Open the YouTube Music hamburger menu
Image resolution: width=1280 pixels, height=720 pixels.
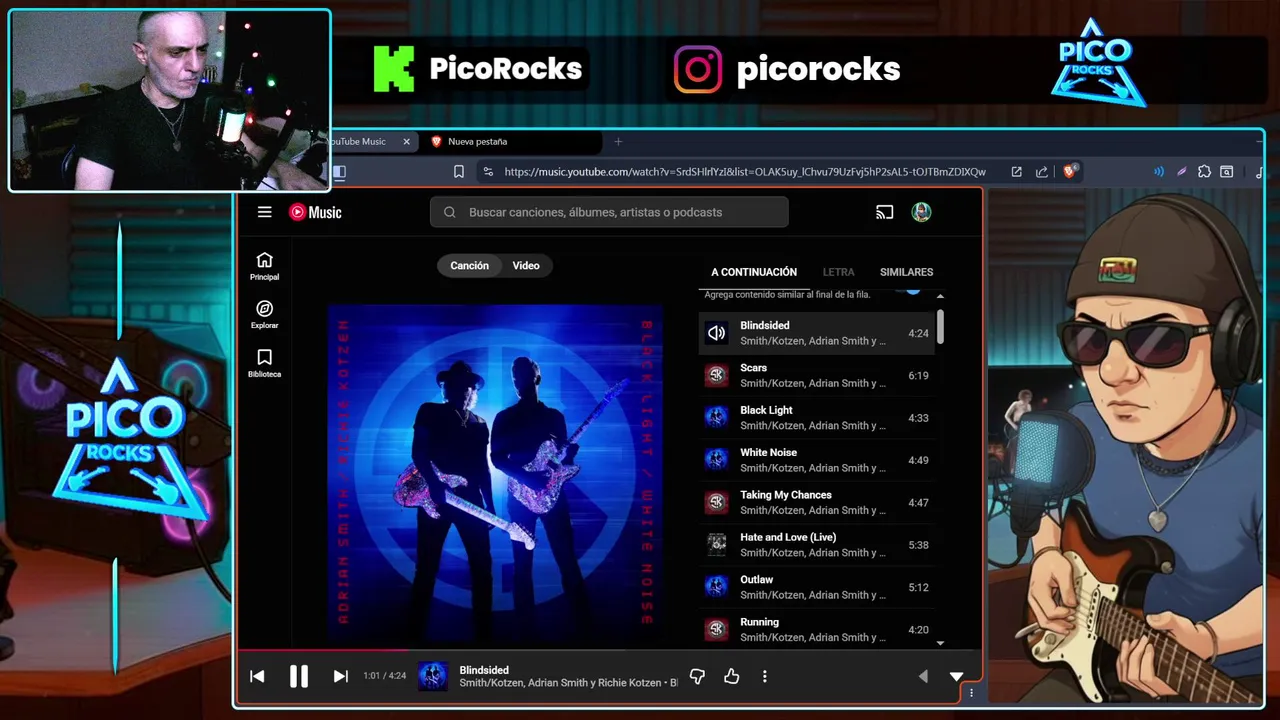click(x=264, y=212)
